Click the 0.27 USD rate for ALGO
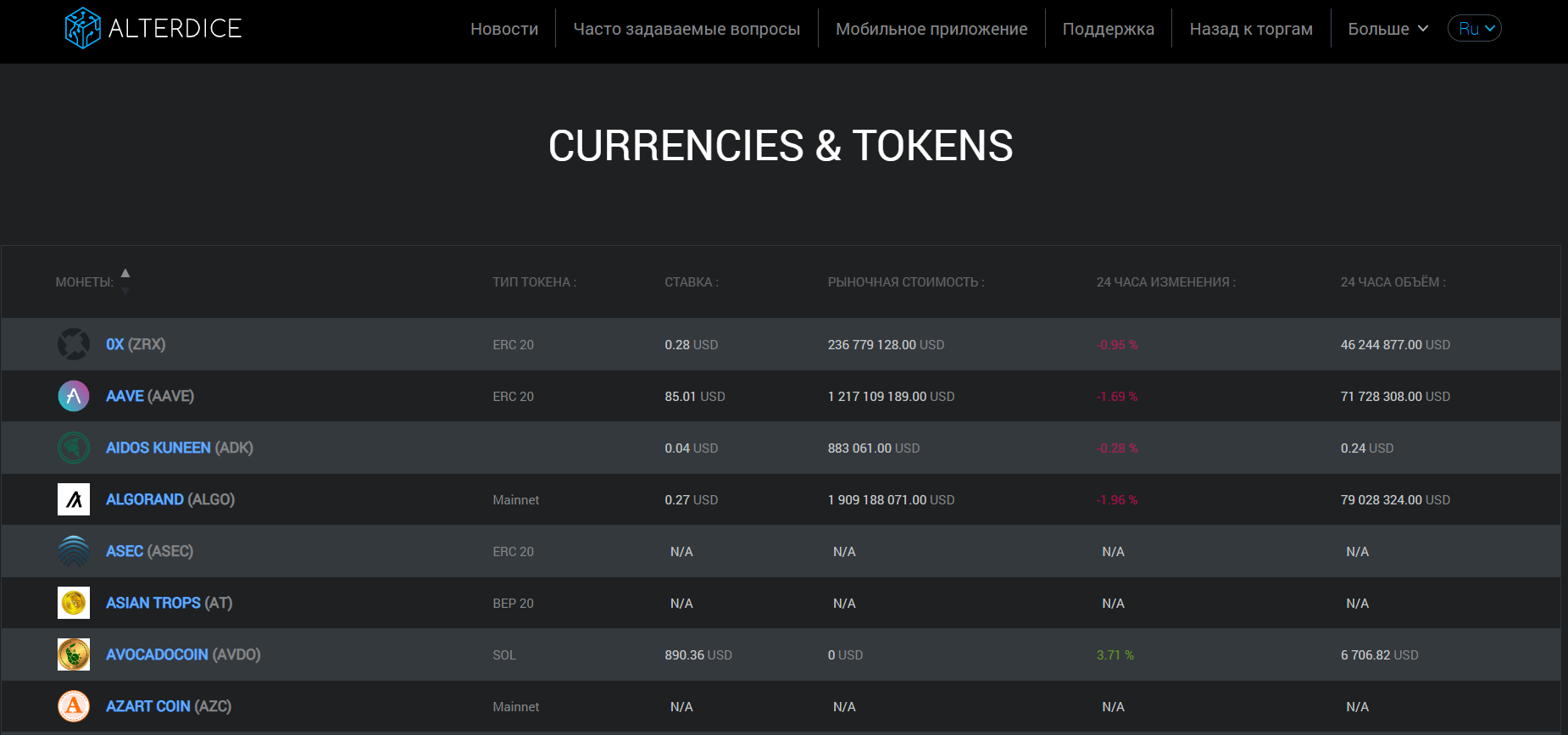Viewport: 1568px width, 735px height. [x=692, y=500]
